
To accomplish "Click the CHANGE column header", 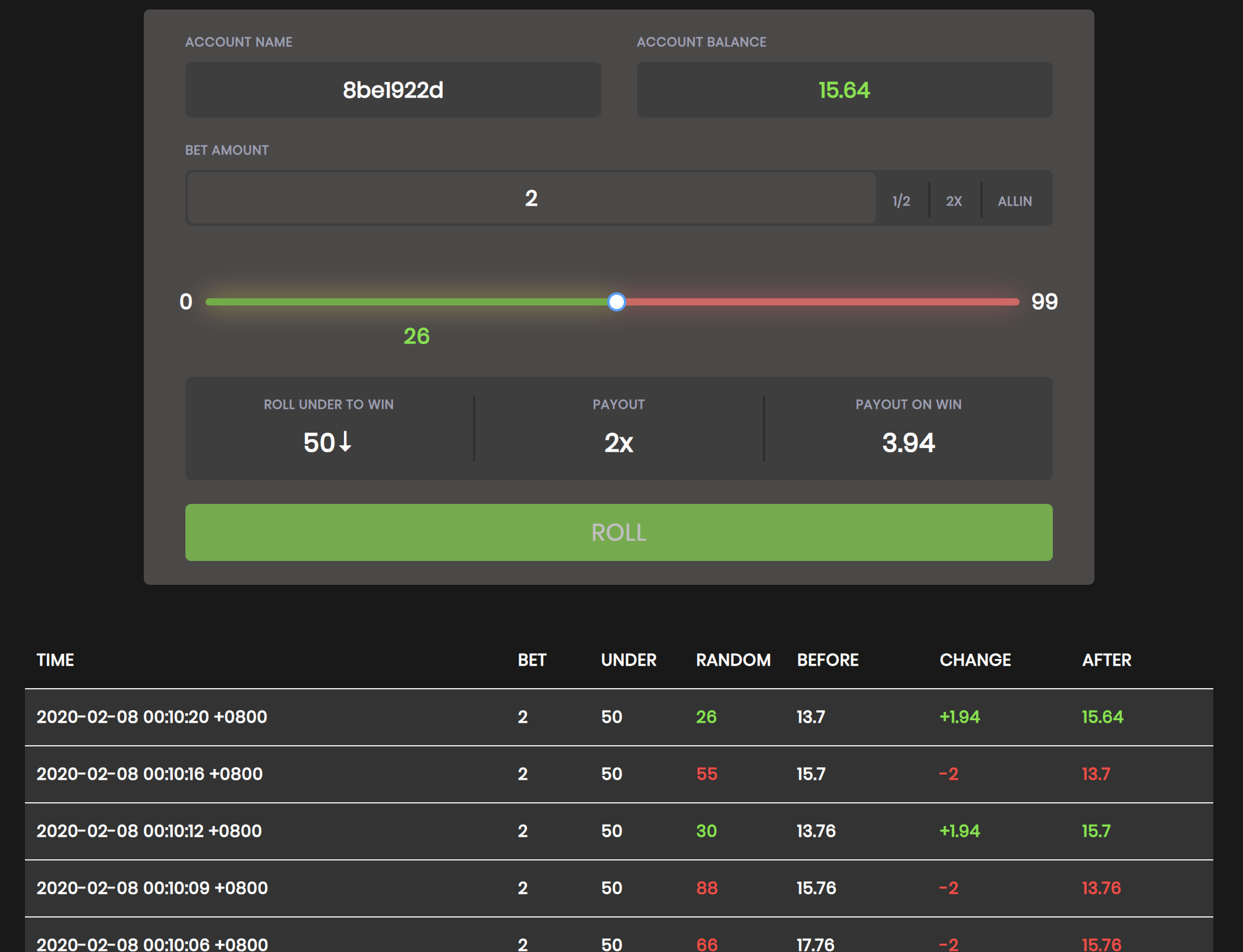I will click(x=975, y=660).
